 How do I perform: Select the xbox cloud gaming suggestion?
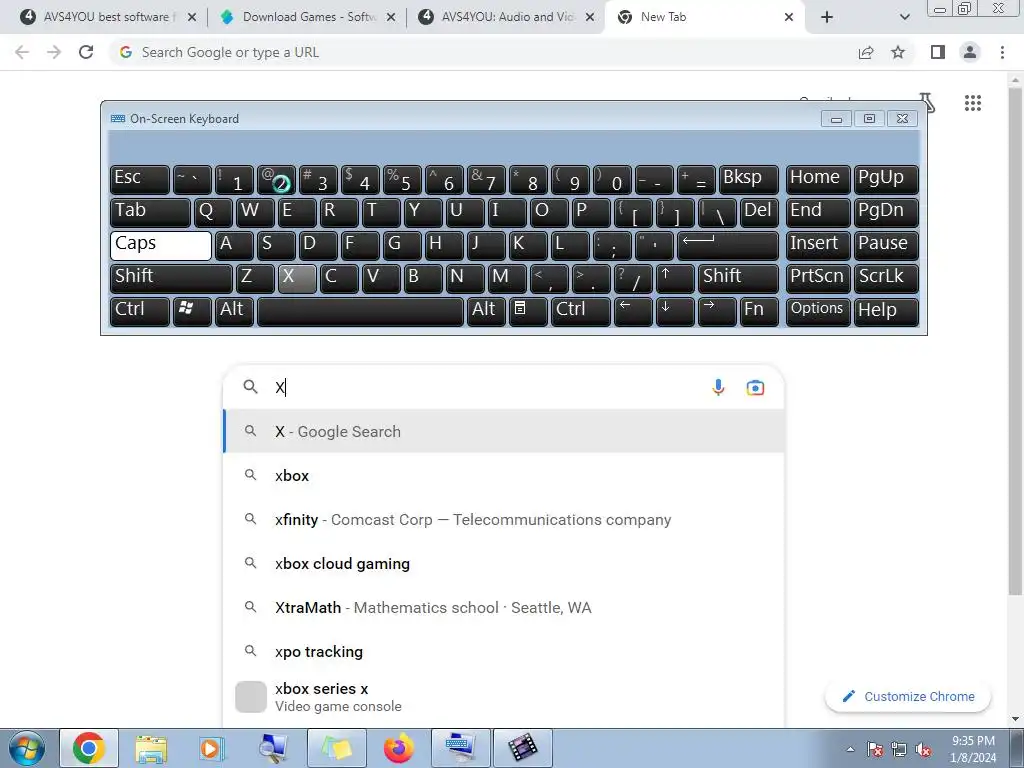click(x=504, y=564)
